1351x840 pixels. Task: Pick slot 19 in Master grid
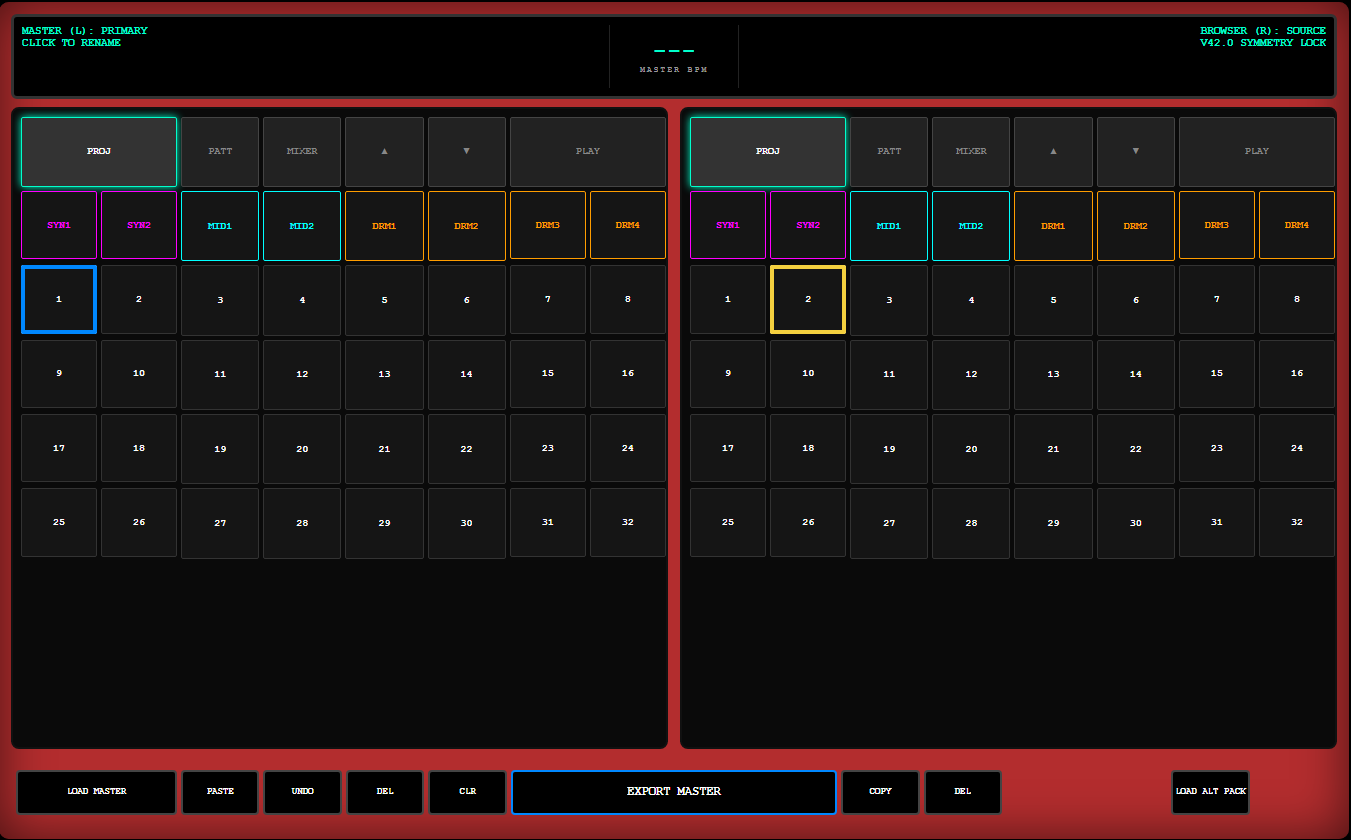(220, 449)
